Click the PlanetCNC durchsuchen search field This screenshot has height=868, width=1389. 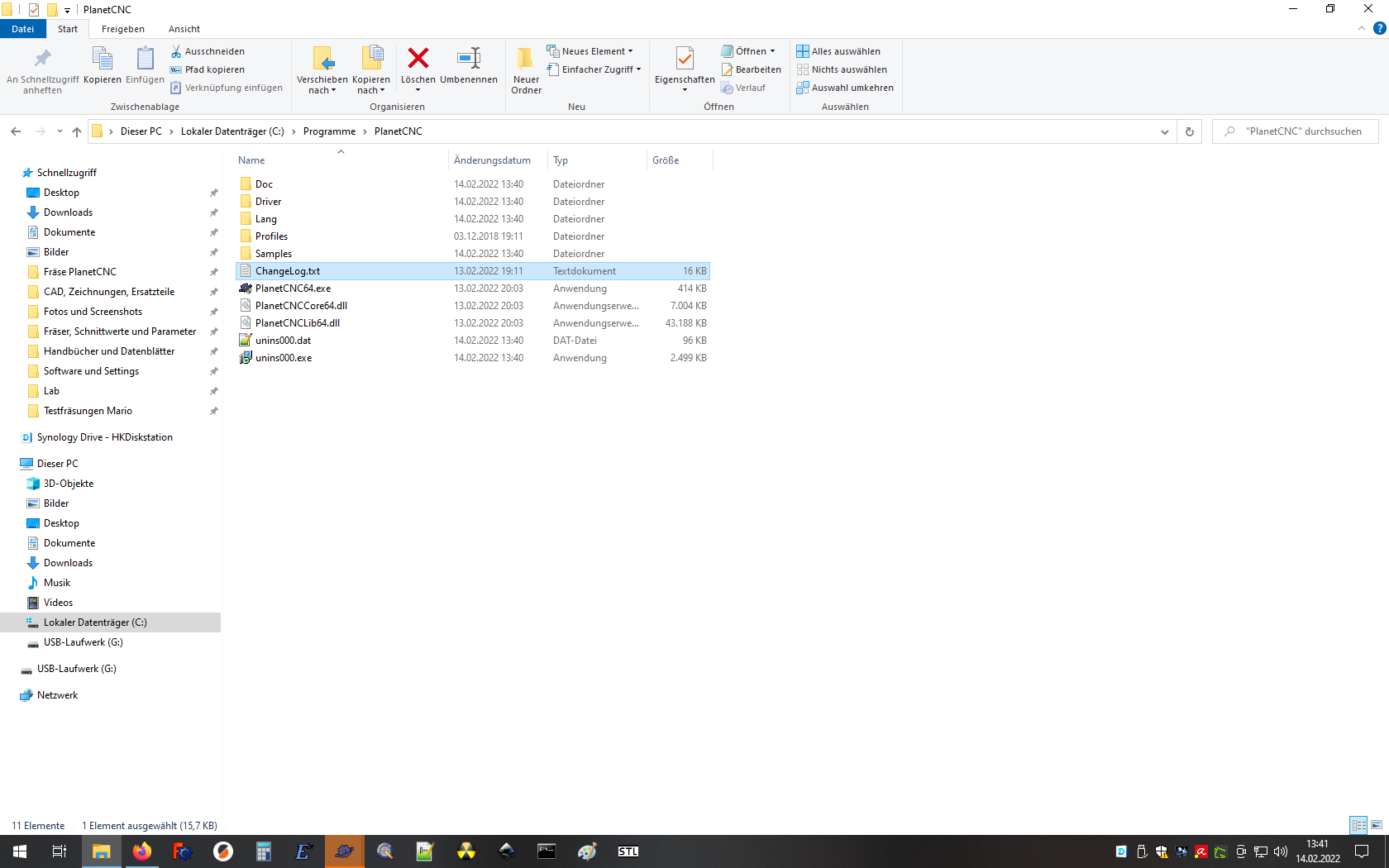1296,131
